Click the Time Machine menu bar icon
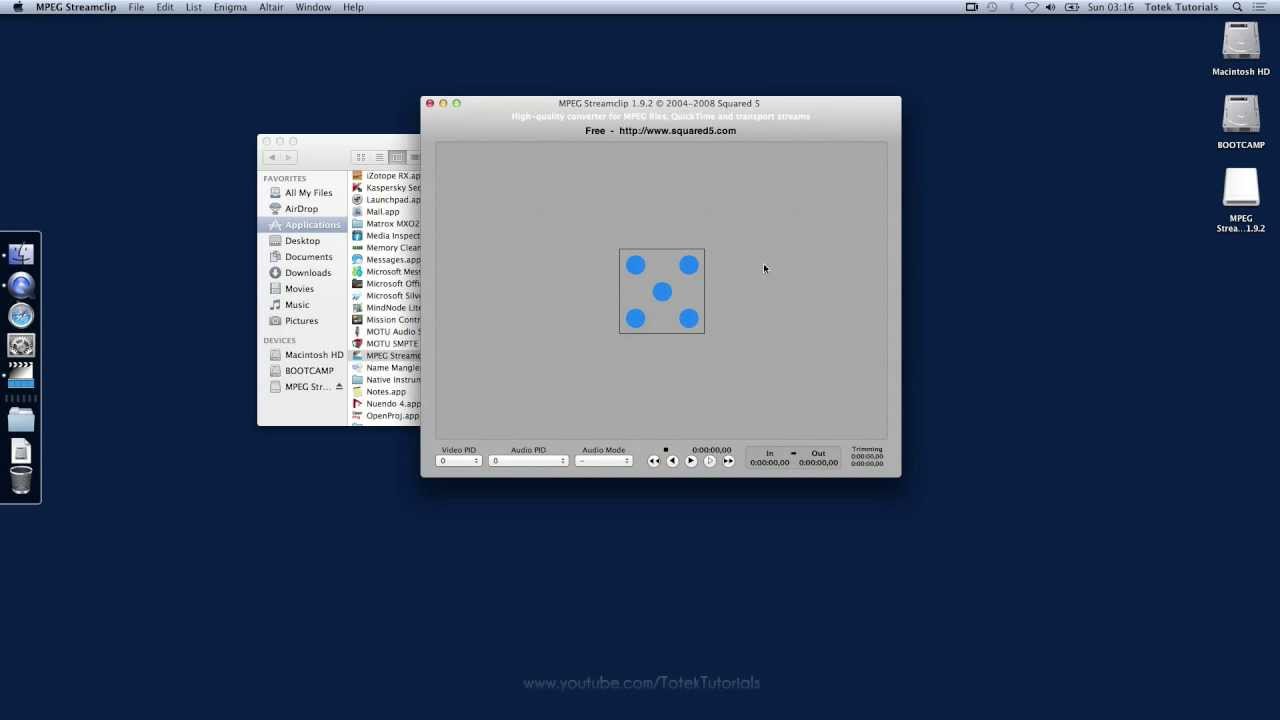This screenshot has height=720, width=1280. 992,7
